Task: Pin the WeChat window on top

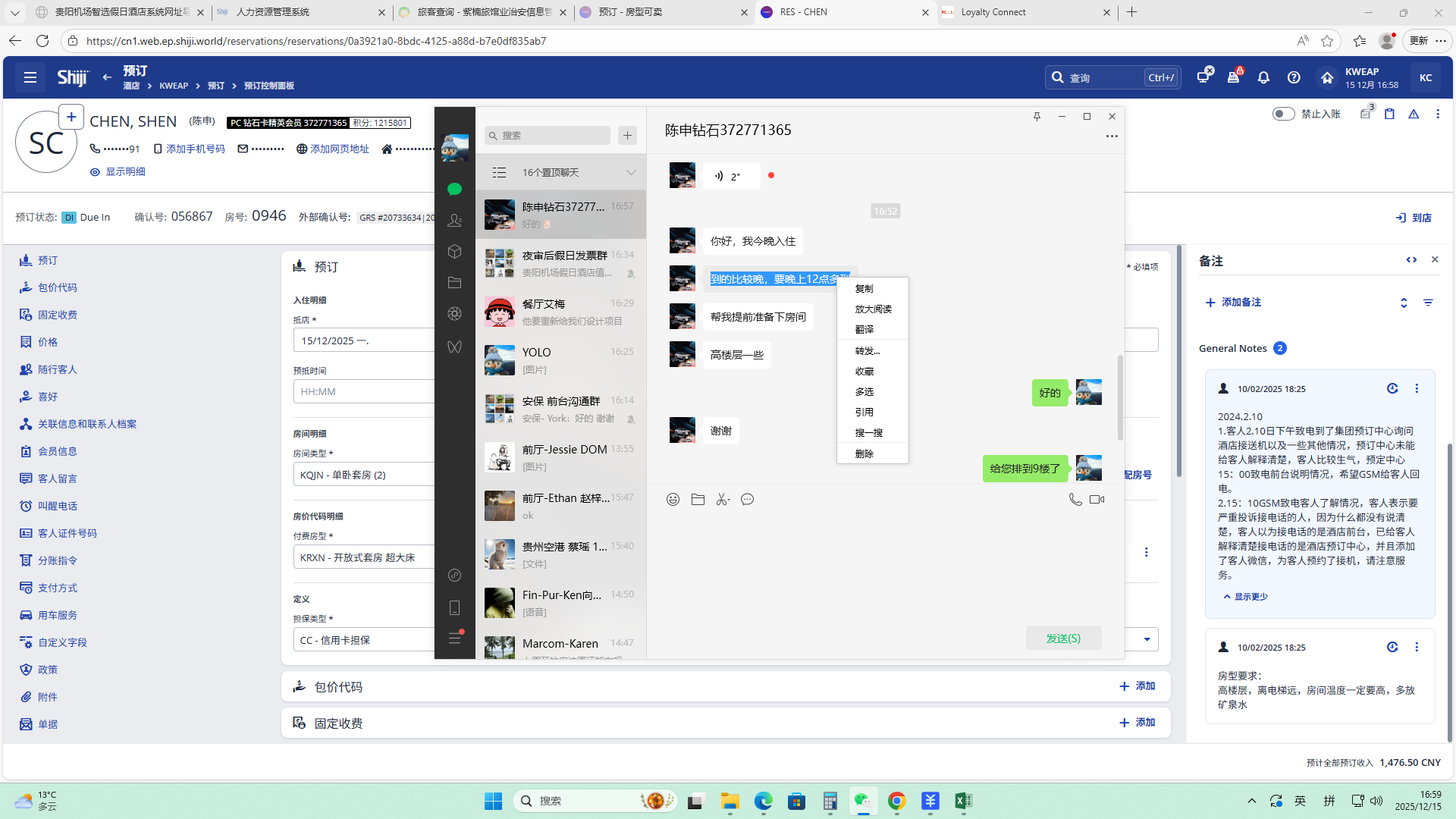Action: pos(1037,117)
